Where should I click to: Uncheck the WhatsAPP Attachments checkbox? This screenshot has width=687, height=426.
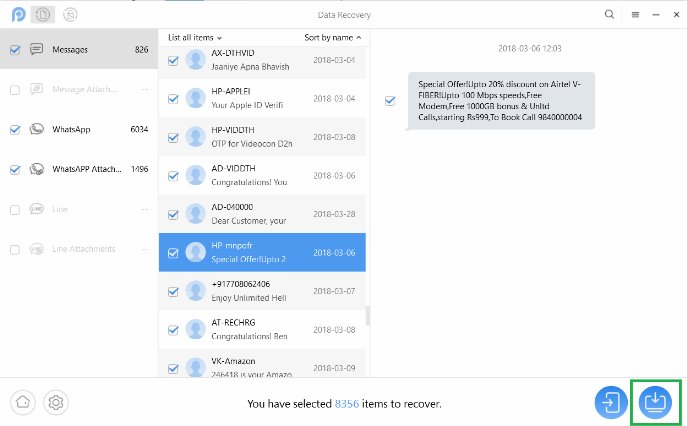(15, 170)
